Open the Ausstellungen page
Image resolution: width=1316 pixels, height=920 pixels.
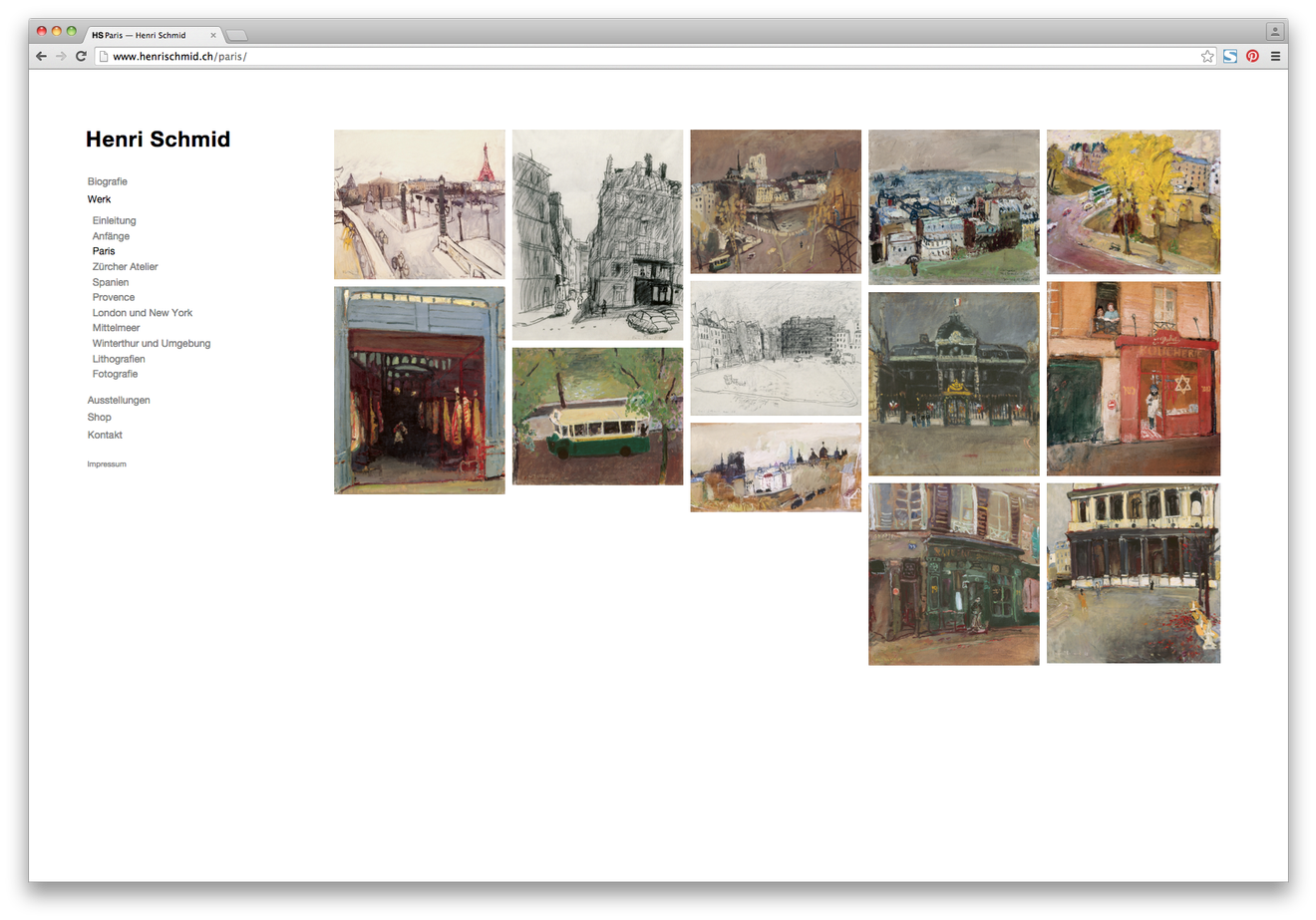[119, 401]
